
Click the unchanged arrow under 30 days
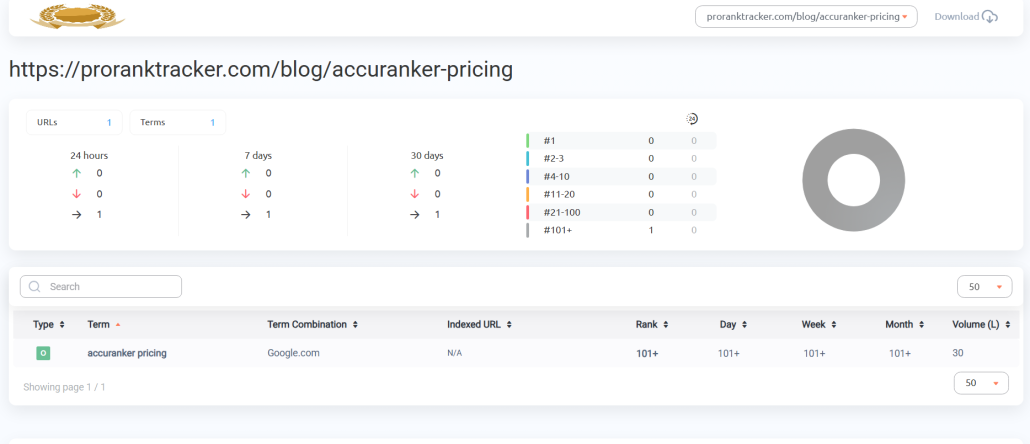point(414,215)
